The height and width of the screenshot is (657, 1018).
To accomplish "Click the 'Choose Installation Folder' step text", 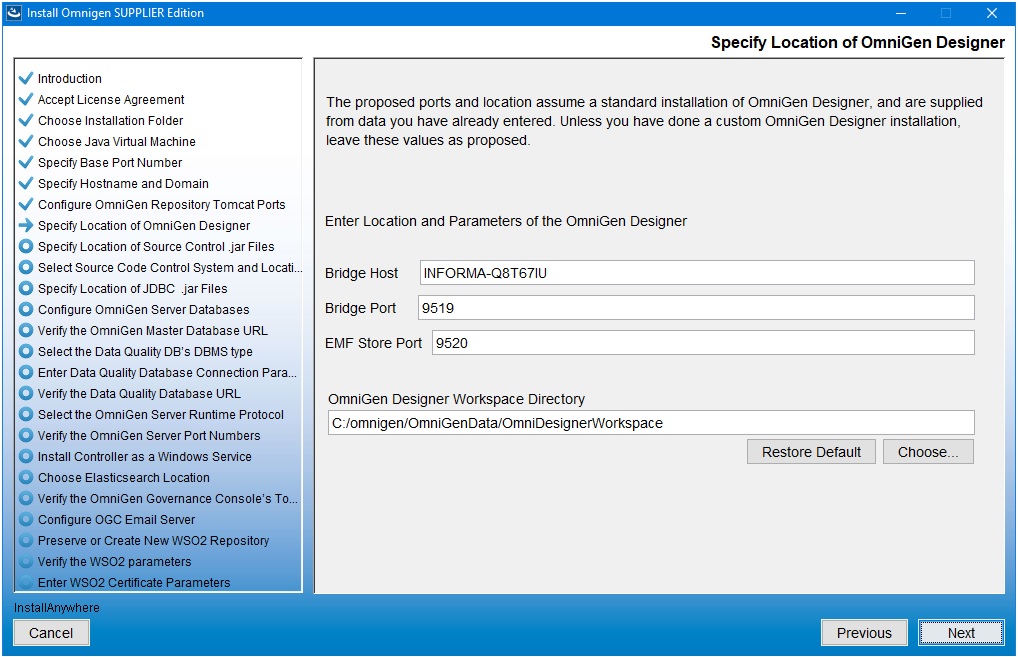I will click(x=110, y=120).
